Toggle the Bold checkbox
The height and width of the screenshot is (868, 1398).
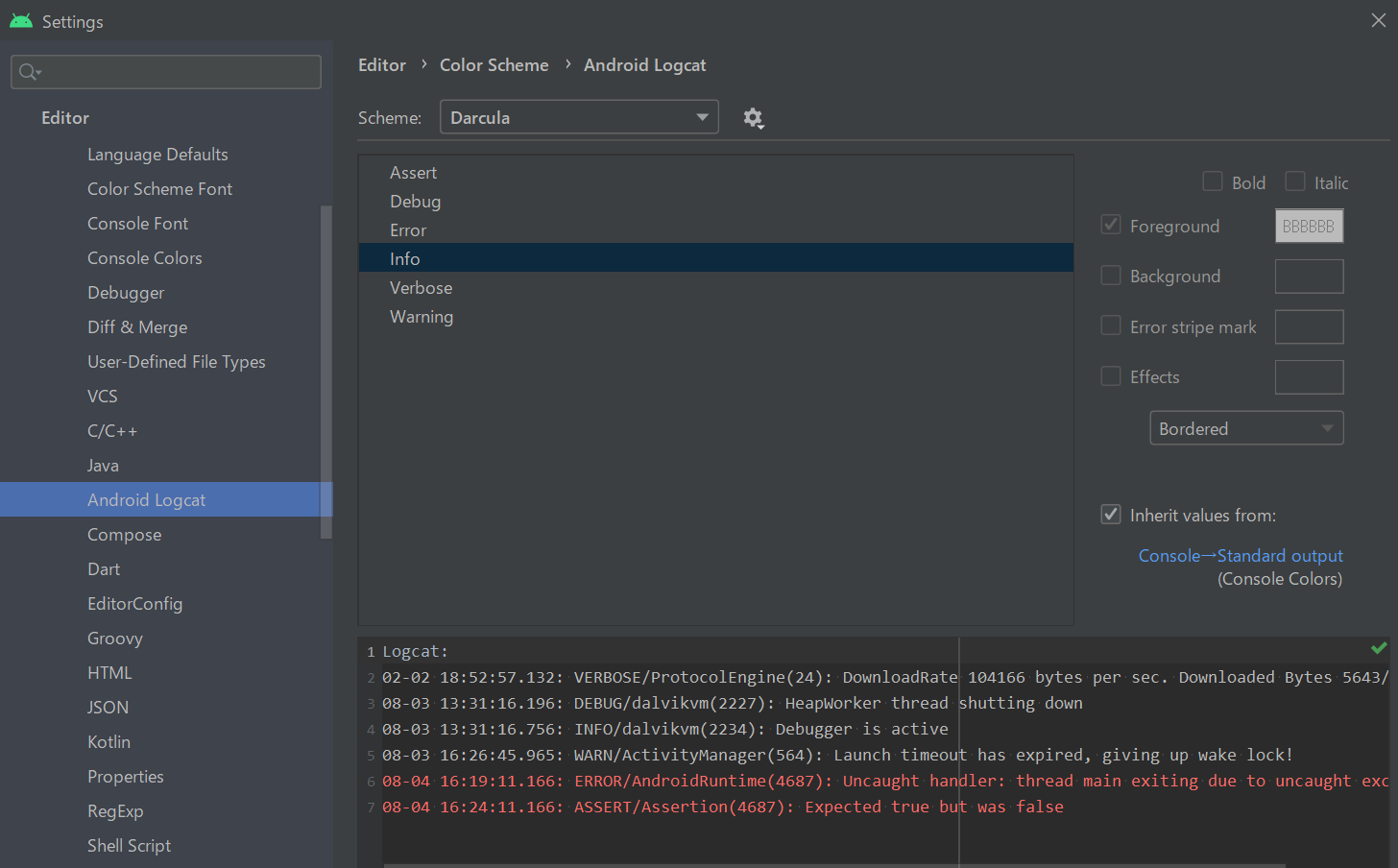tap(1213, 181)
